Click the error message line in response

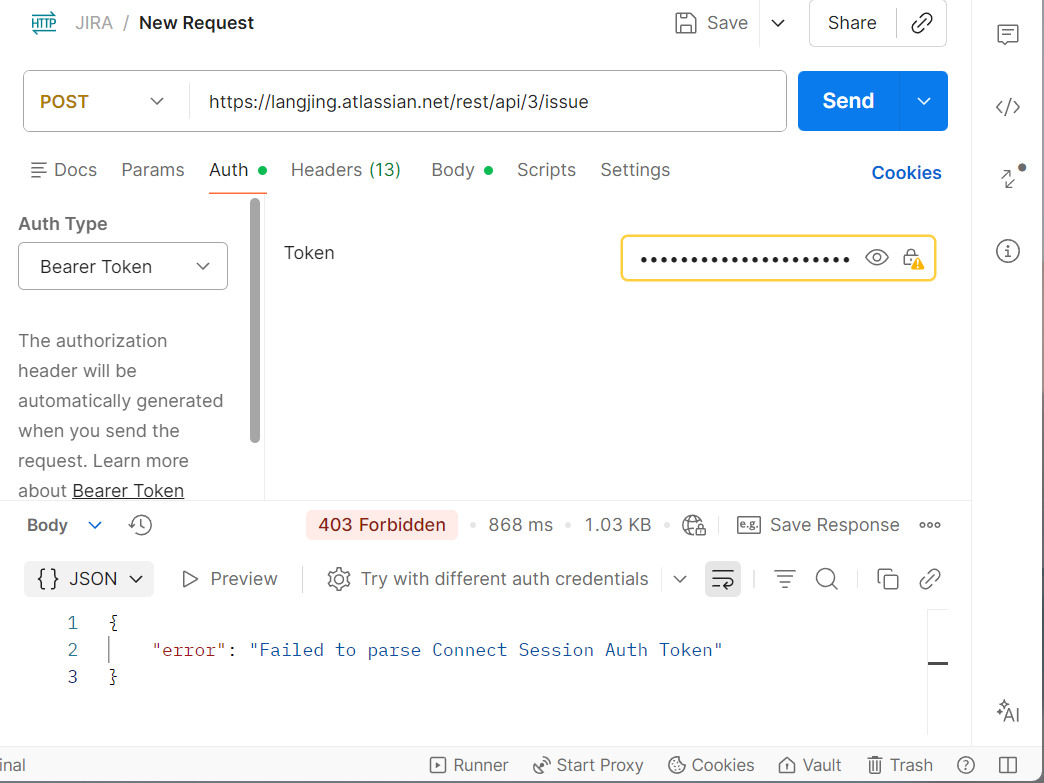pos(437,650)
